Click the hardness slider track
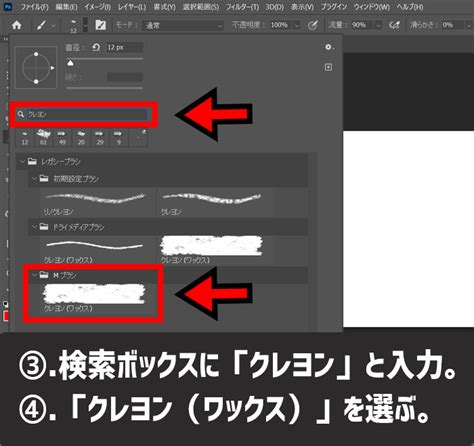This screenshot has width=474, height=446. (105, 88)
